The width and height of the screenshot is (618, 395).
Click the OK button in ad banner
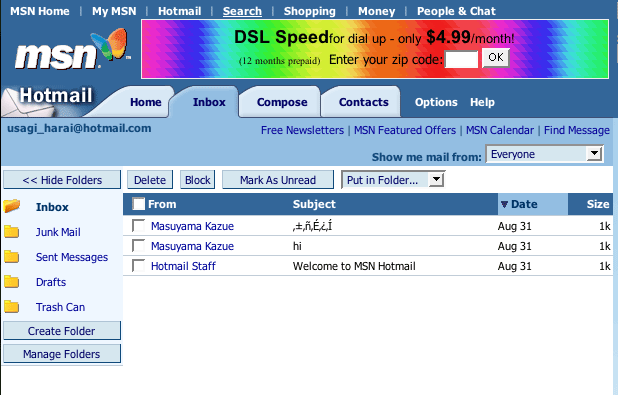(496, 58)
